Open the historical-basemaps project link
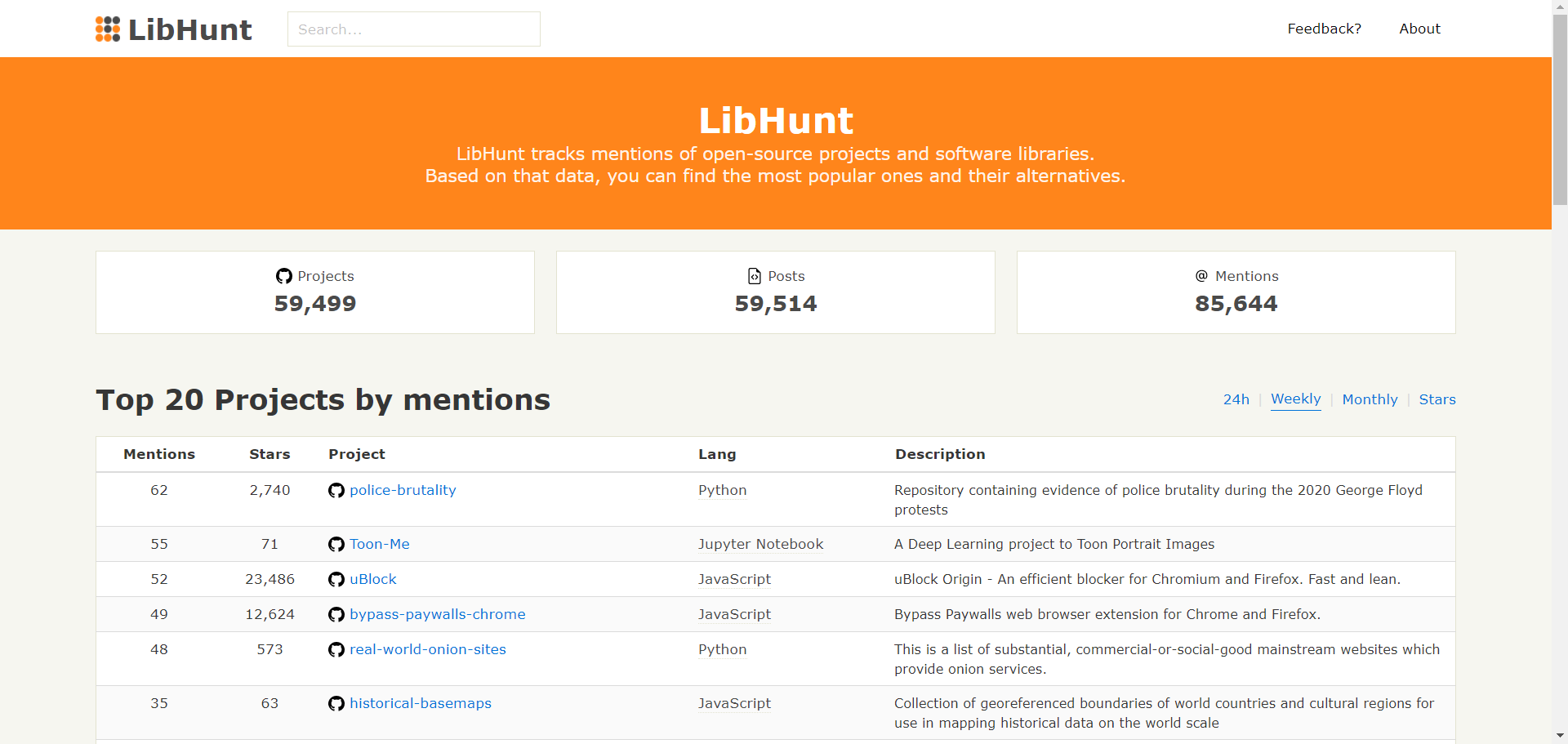 click(x=421, y=703)
